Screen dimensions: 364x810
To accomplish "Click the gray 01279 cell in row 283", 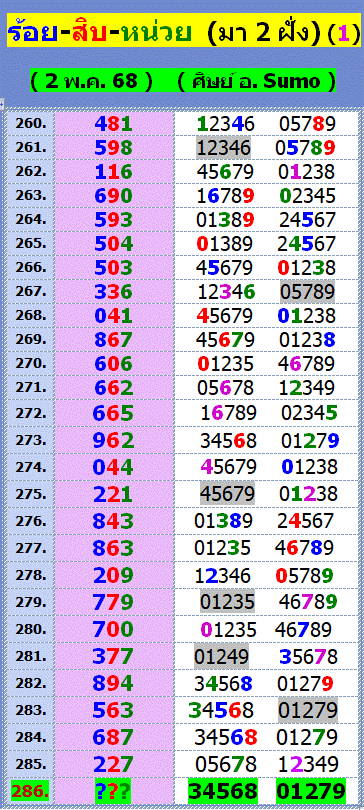I will [307, 710].
